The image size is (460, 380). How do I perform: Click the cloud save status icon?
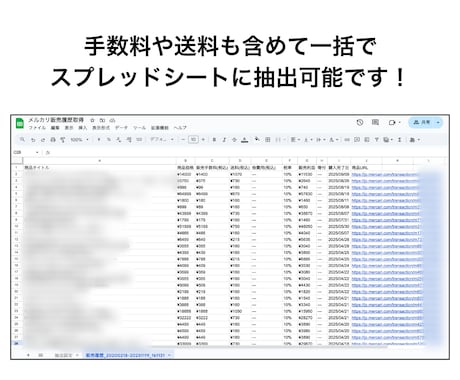coord(113,120)
